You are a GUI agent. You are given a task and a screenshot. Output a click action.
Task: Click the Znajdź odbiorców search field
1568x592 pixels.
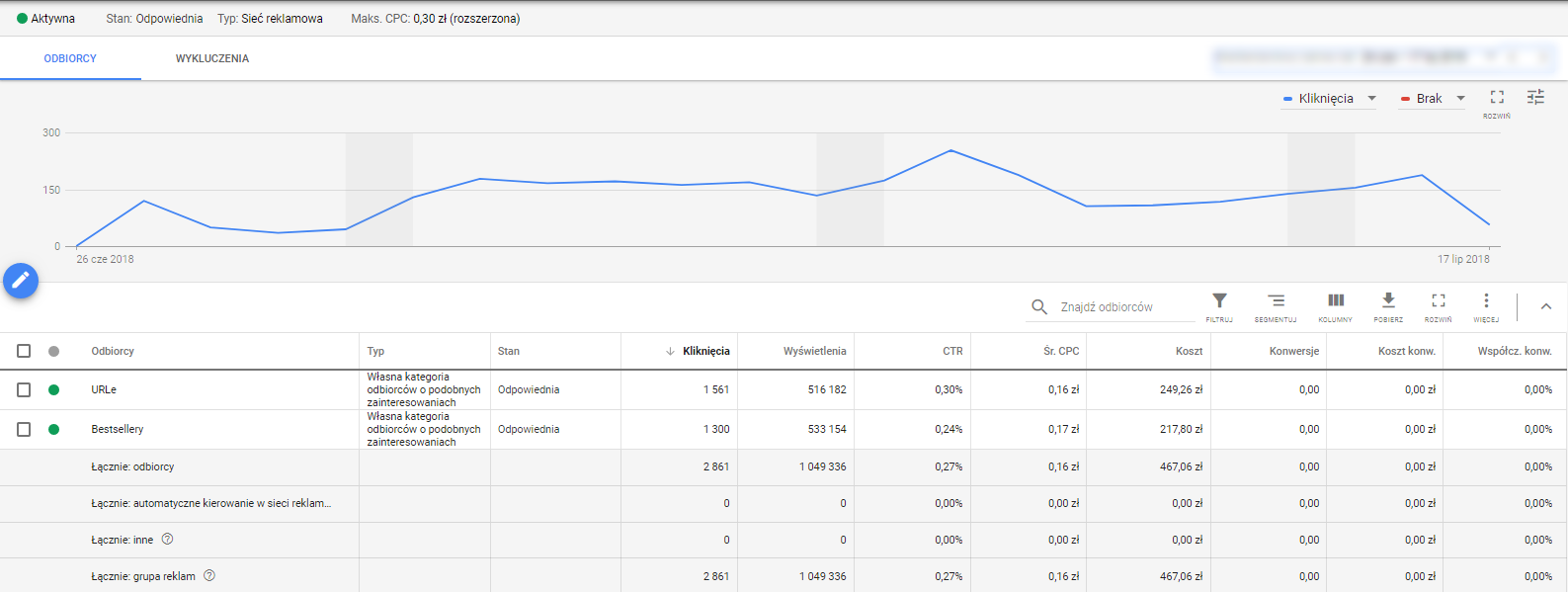click(x=1126, y=307)
